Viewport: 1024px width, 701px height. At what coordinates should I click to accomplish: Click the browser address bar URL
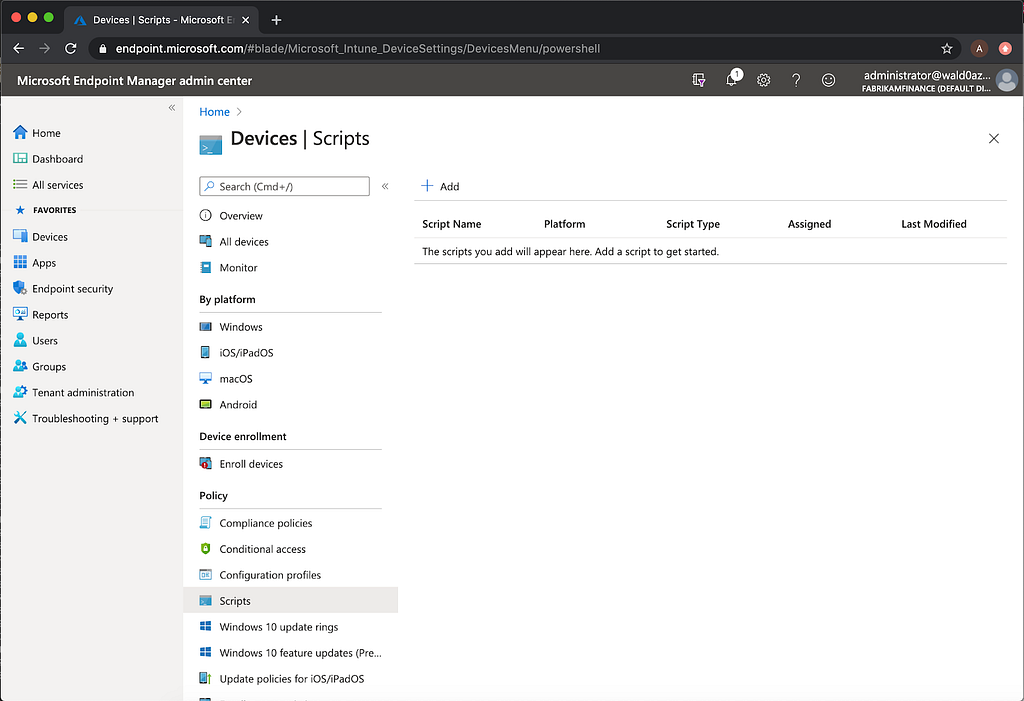tap(358, 48)
